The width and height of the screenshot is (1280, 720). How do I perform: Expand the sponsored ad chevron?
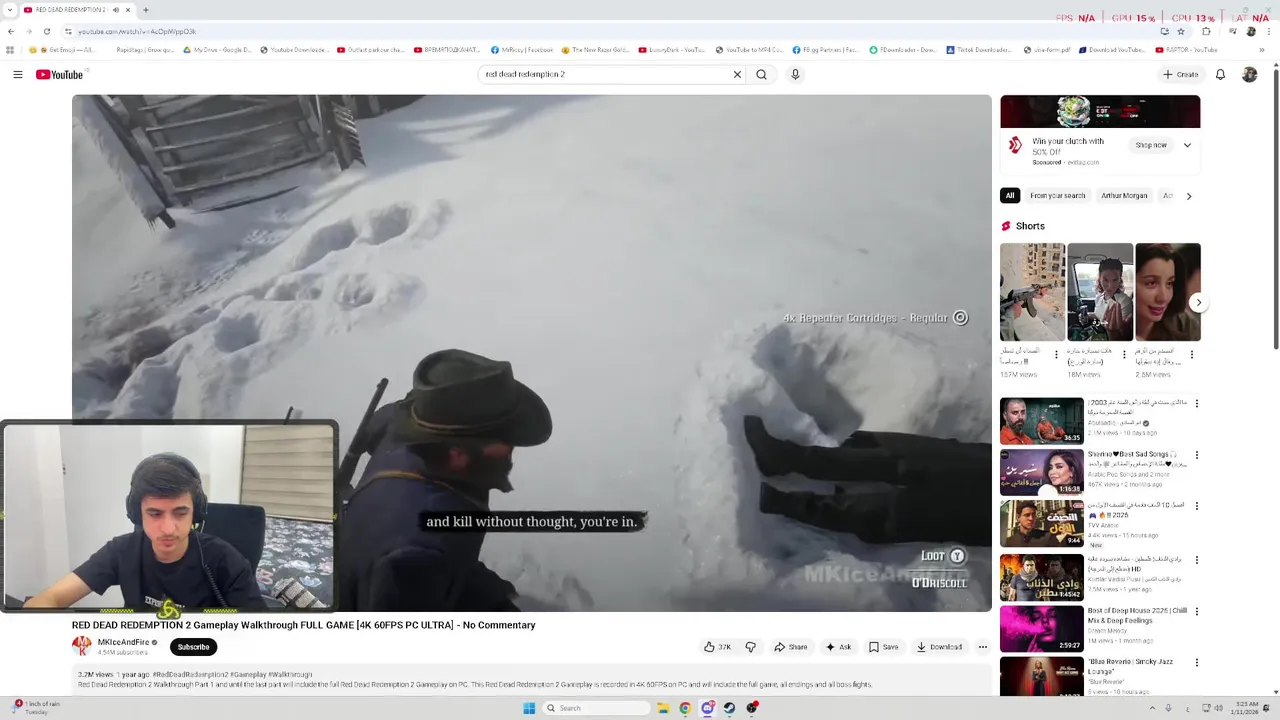pos(1187,145)
